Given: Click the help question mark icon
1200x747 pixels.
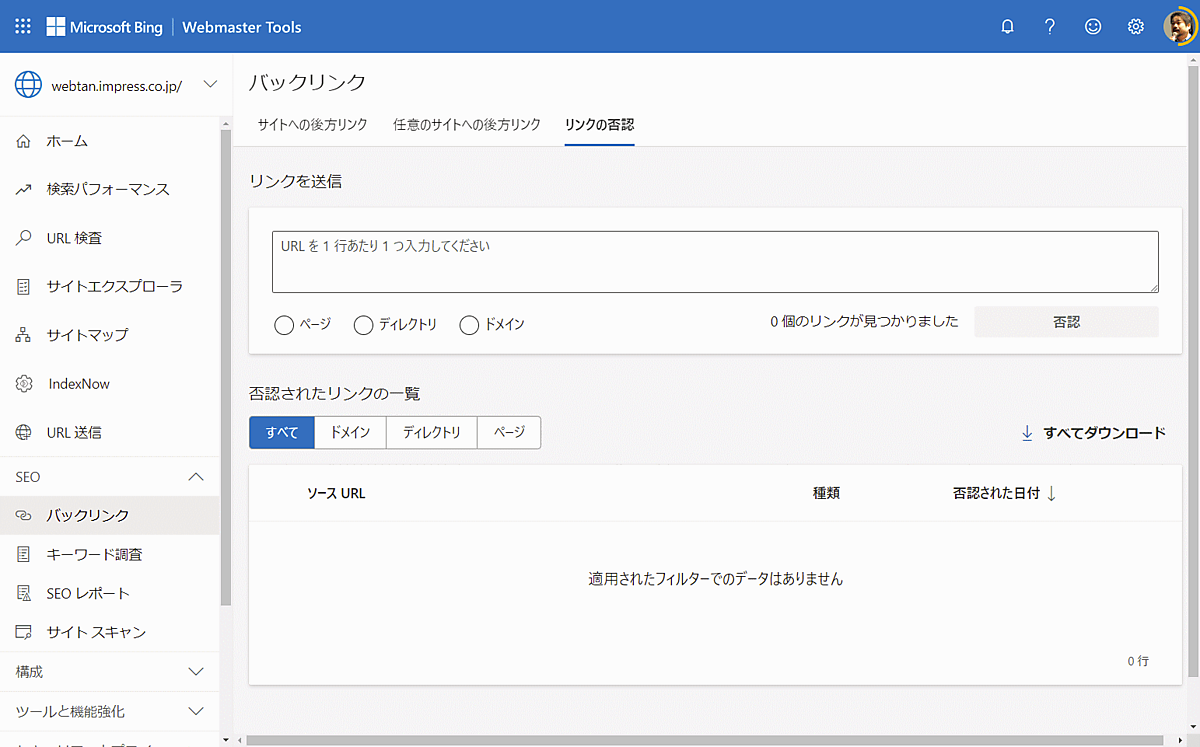Looking at the screenshot, I should pos(1050,27).
